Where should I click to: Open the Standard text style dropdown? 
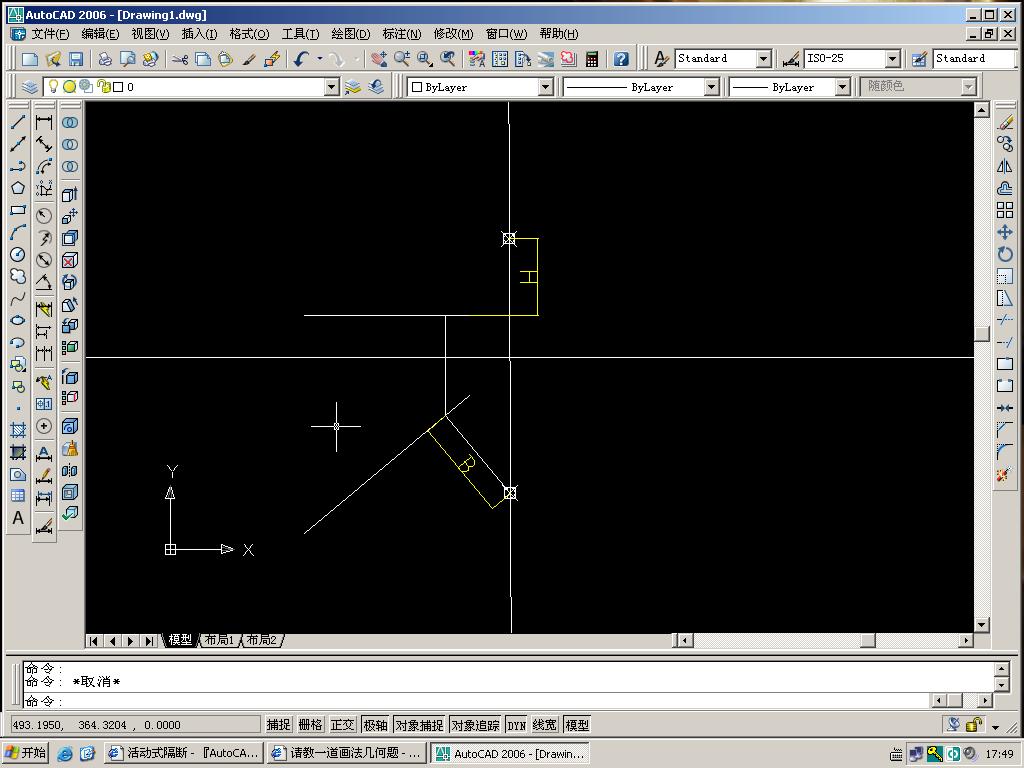(x=764, y=59)
